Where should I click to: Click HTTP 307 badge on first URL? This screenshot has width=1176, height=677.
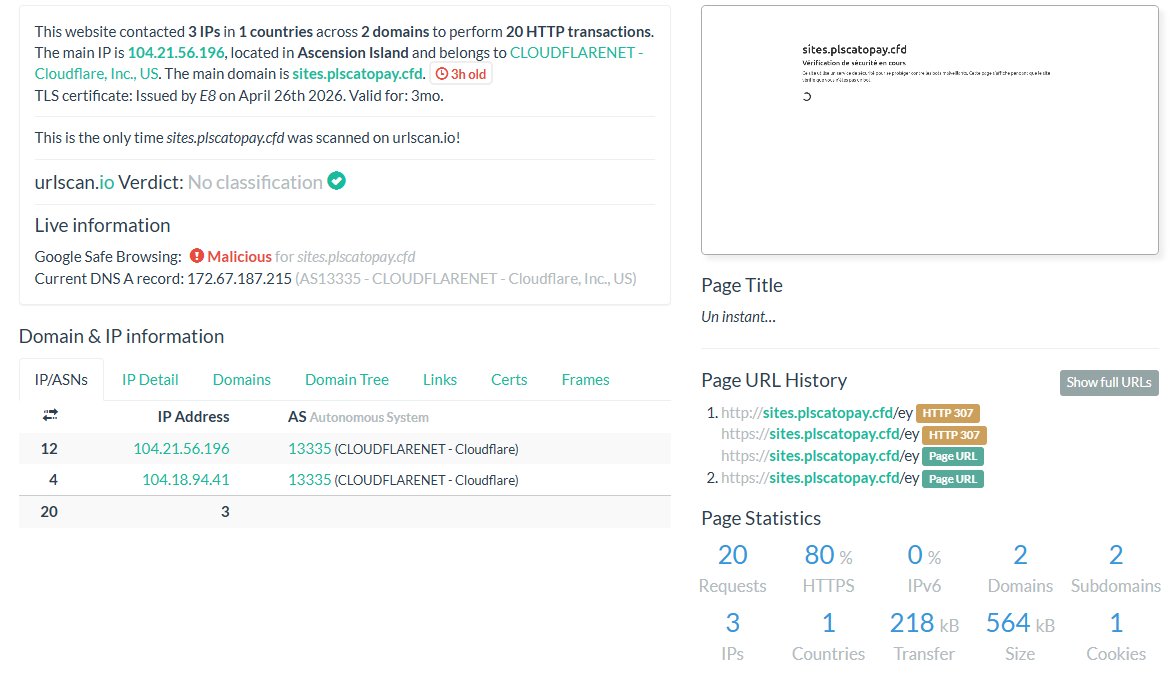[948, 413]
